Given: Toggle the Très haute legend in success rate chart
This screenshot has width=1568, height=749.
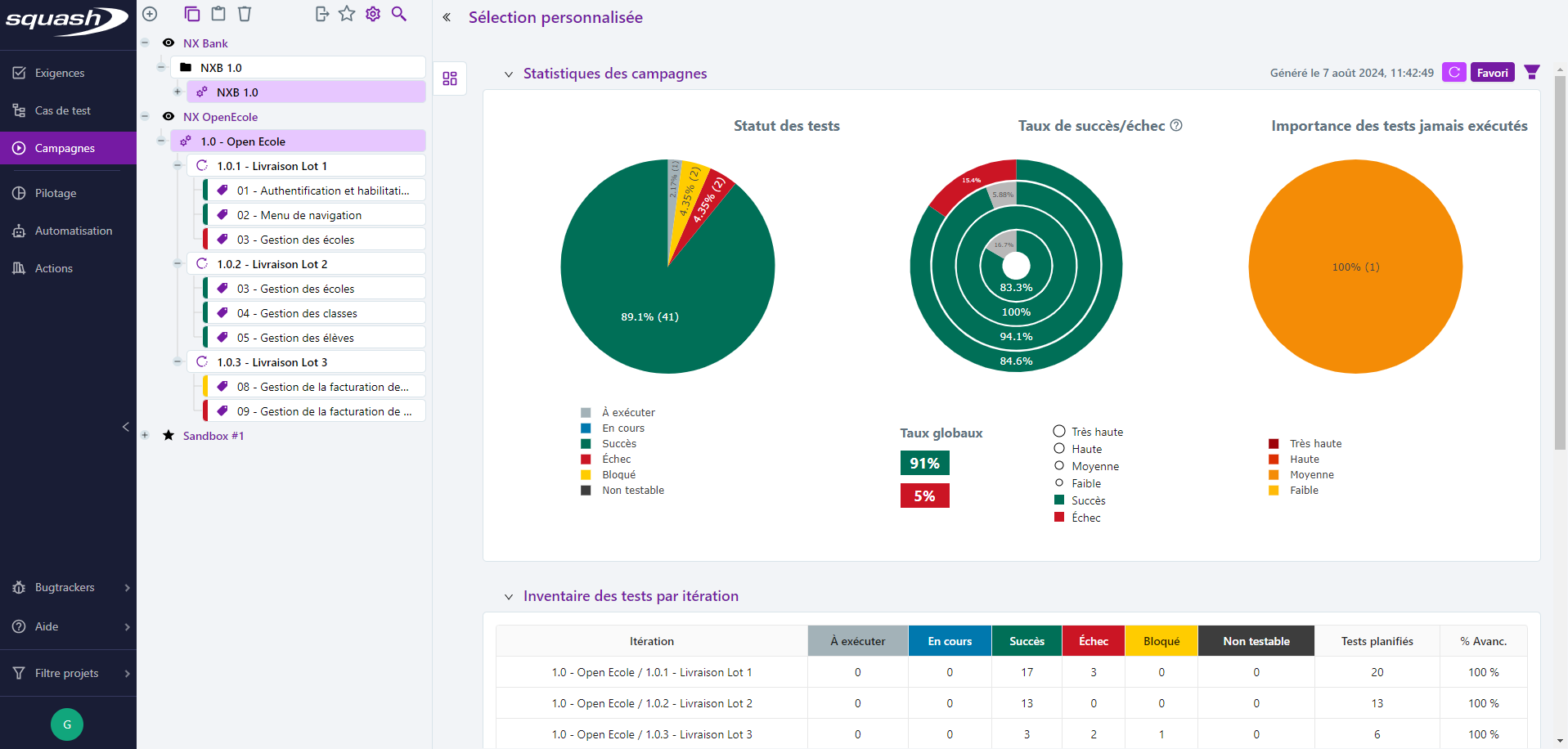Looking at the screenshot, I should [x=1096, y=432].
